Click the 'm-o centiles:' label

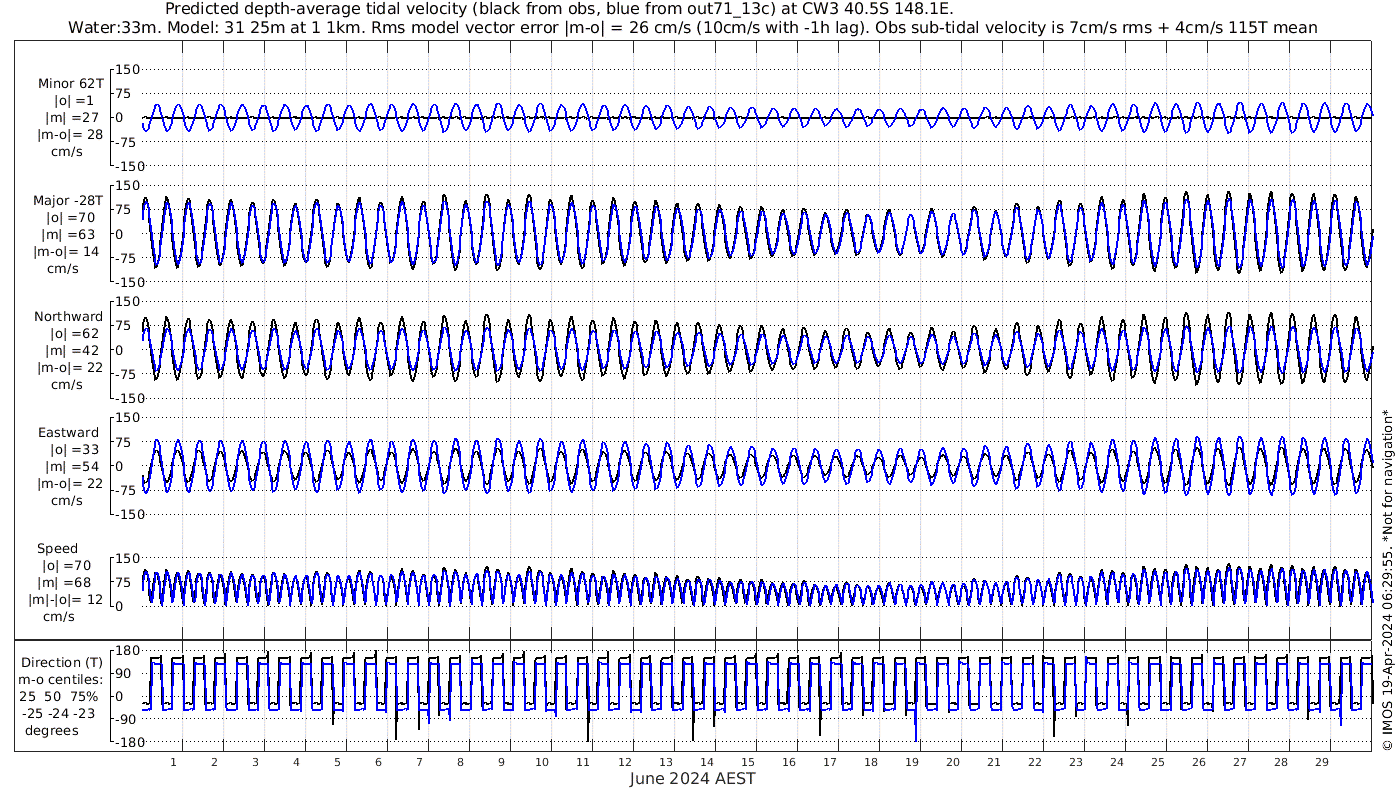point(62,680)
